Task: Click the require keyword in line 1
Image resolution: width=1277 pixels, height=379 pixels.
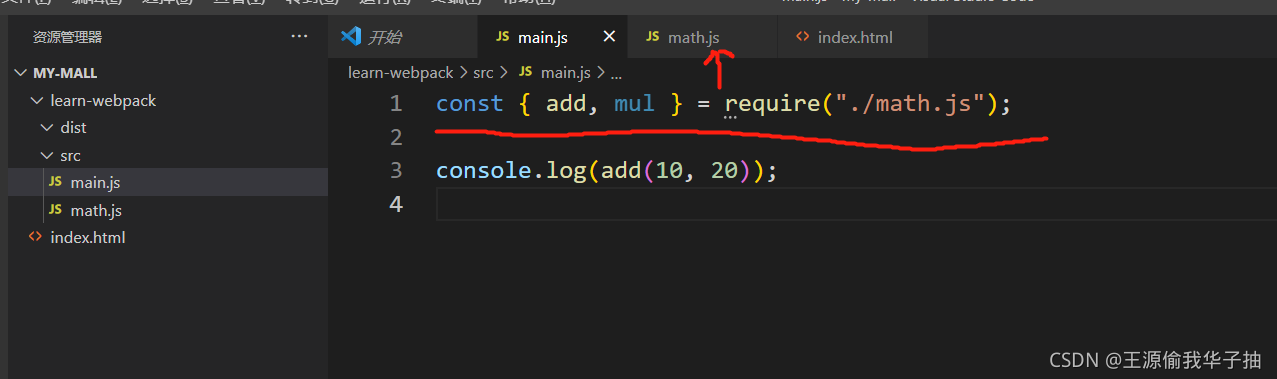Action: 772,103
